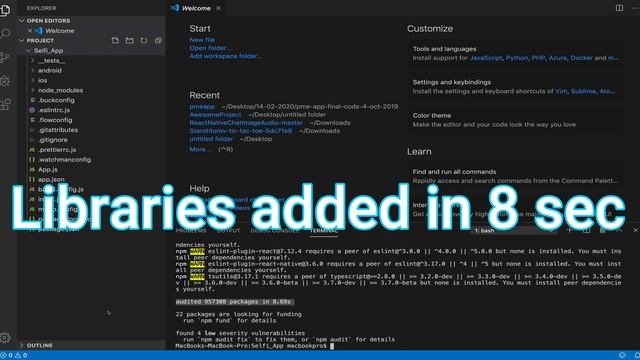Viewport: 640px width, 360px height.
Task: Open recent Starotitorov-tic-tac-toe project
Action: click(241, 131)
